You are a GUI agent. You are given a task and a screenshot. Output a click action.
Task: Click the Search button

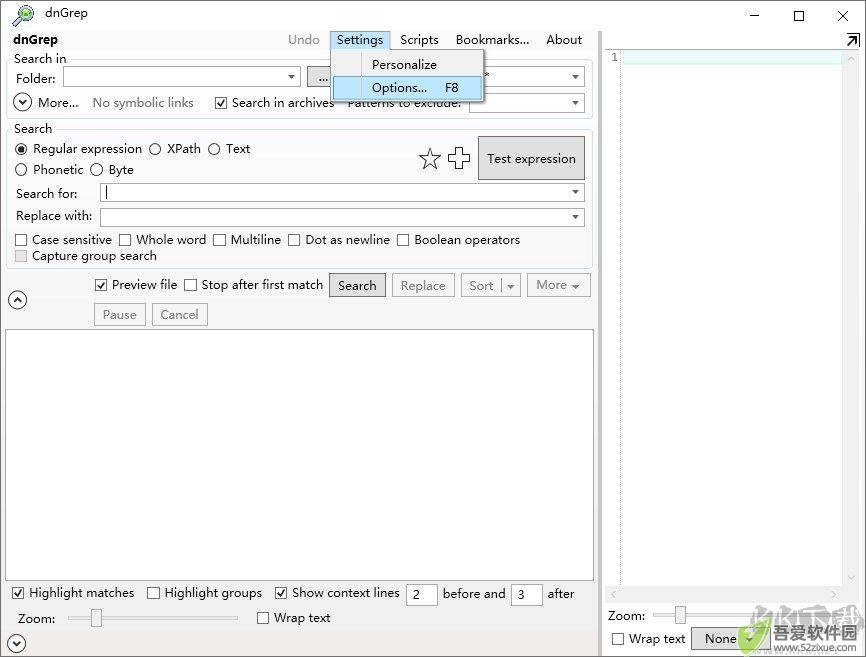[357, 285]
